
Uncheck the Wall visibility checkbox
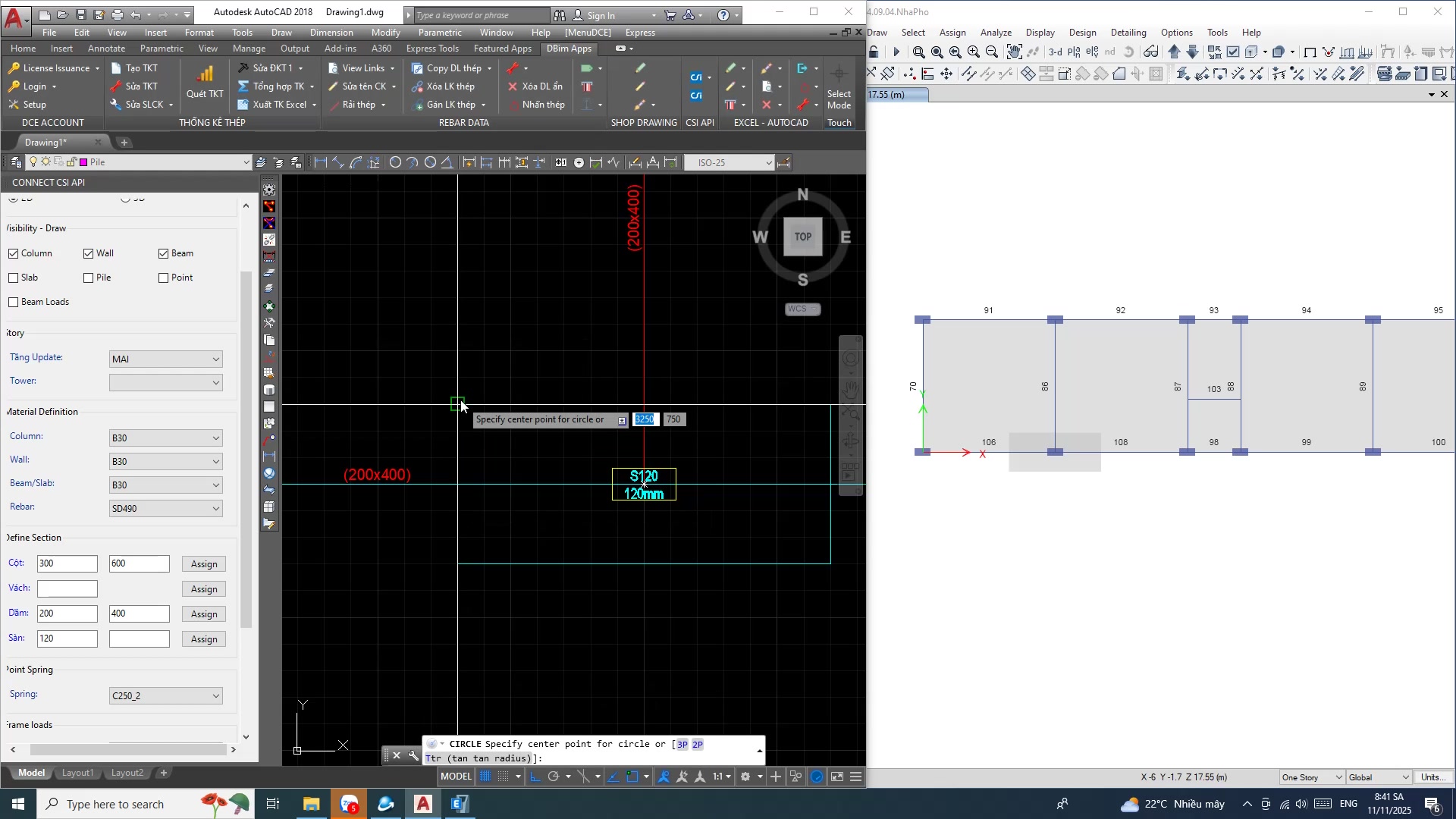point(89,253)
